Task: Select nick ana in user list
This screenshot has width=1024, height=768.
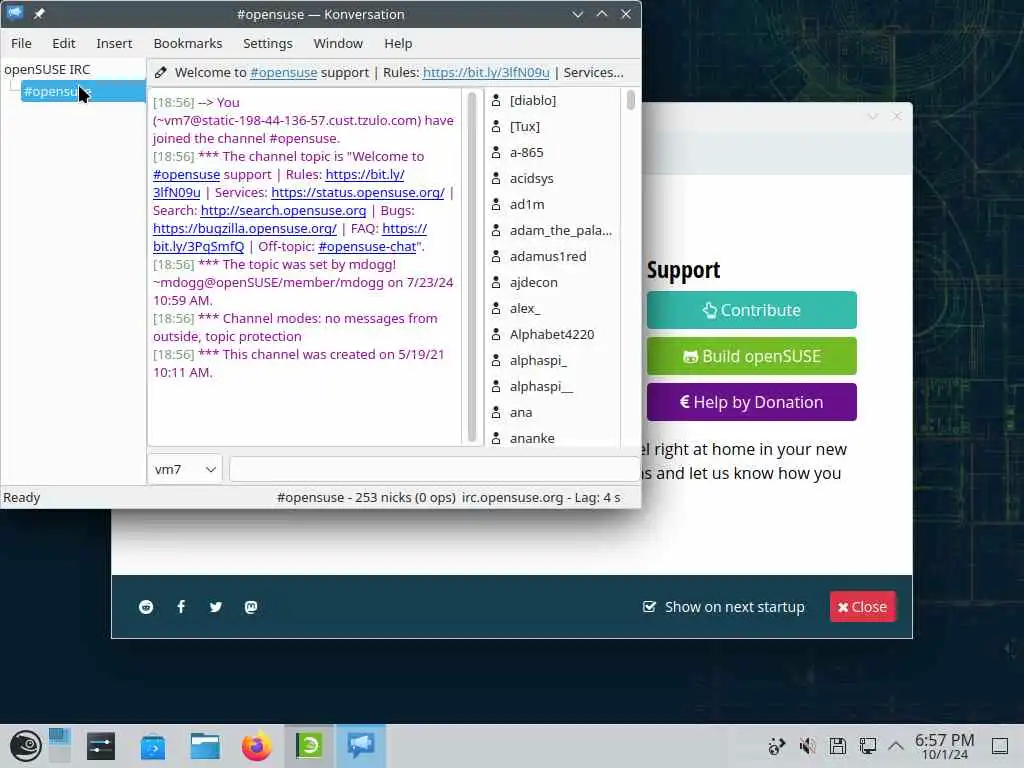Action: tap(520, 412)
